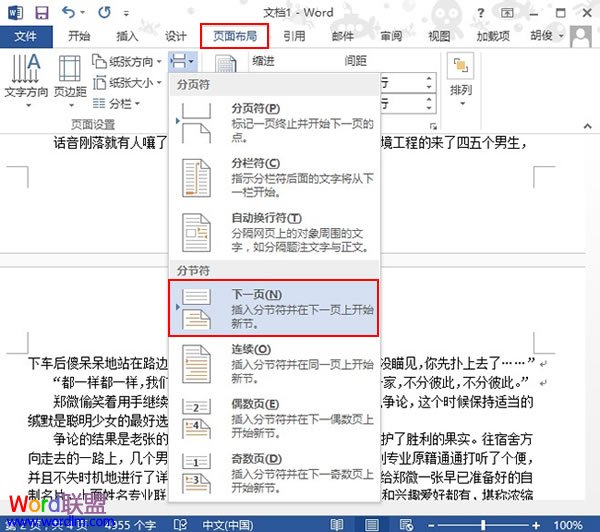Image resolution: width=600 pixels, height=532 pixels.
Task: Open Word Help question mark
Action: pos(481,13)
